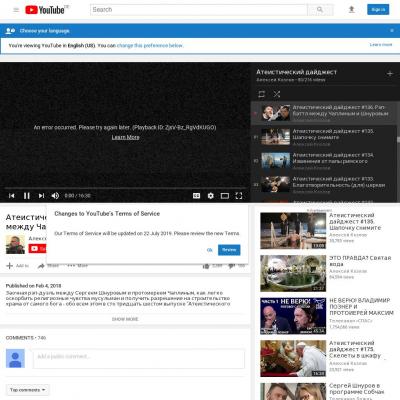
Task: Toggle playlist loop/repeat
Action: [x=262, y=94]
